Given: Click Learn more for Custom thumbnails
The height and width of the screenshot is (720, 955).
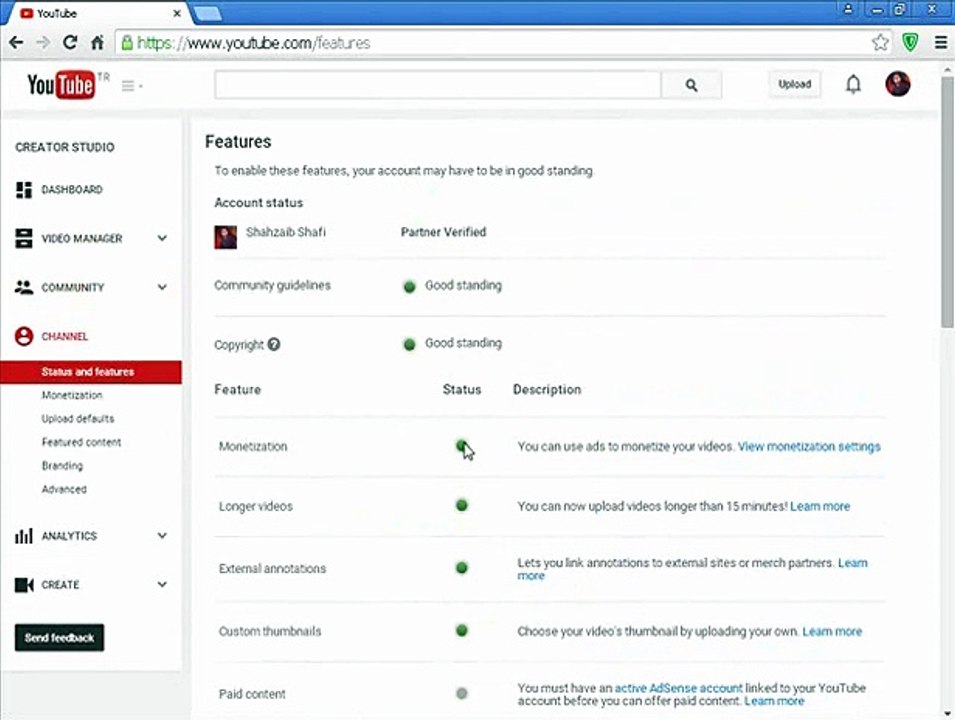Looking at the screenshot, I should coord(832,632).
